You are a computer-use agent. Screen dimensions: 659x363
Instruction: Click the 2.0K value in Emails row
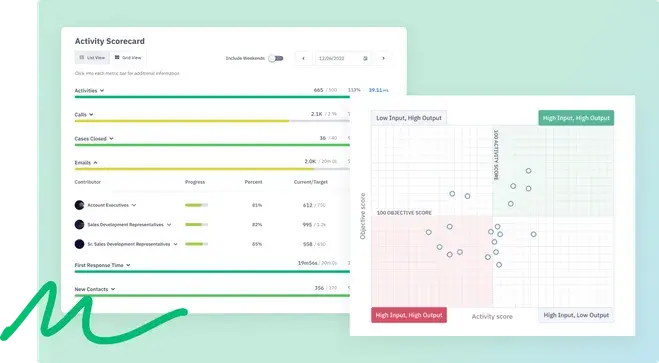pyautogui.click(x=310, y=161)
